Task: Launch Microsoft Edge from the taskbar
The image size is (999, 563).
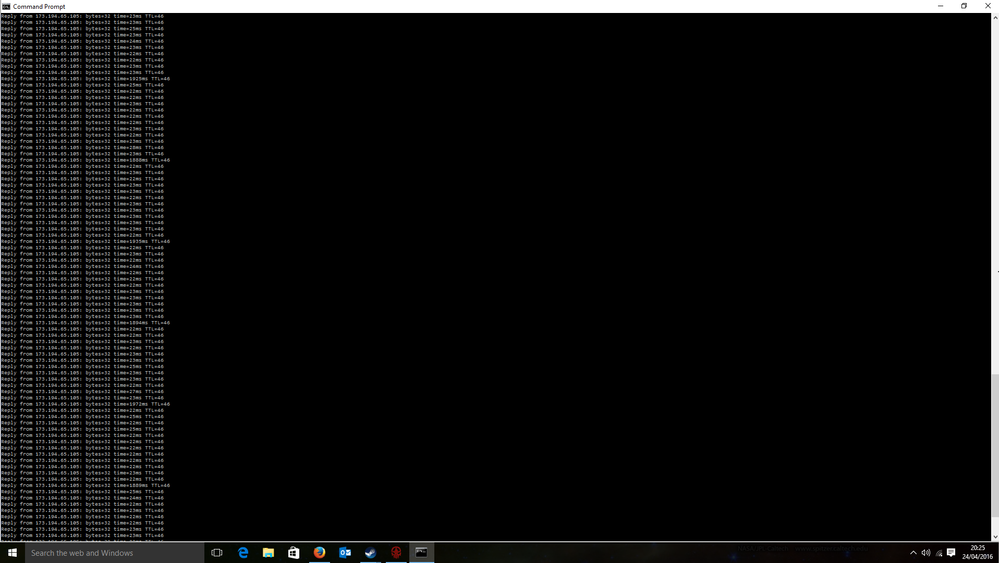Action: tap(243, 553)
